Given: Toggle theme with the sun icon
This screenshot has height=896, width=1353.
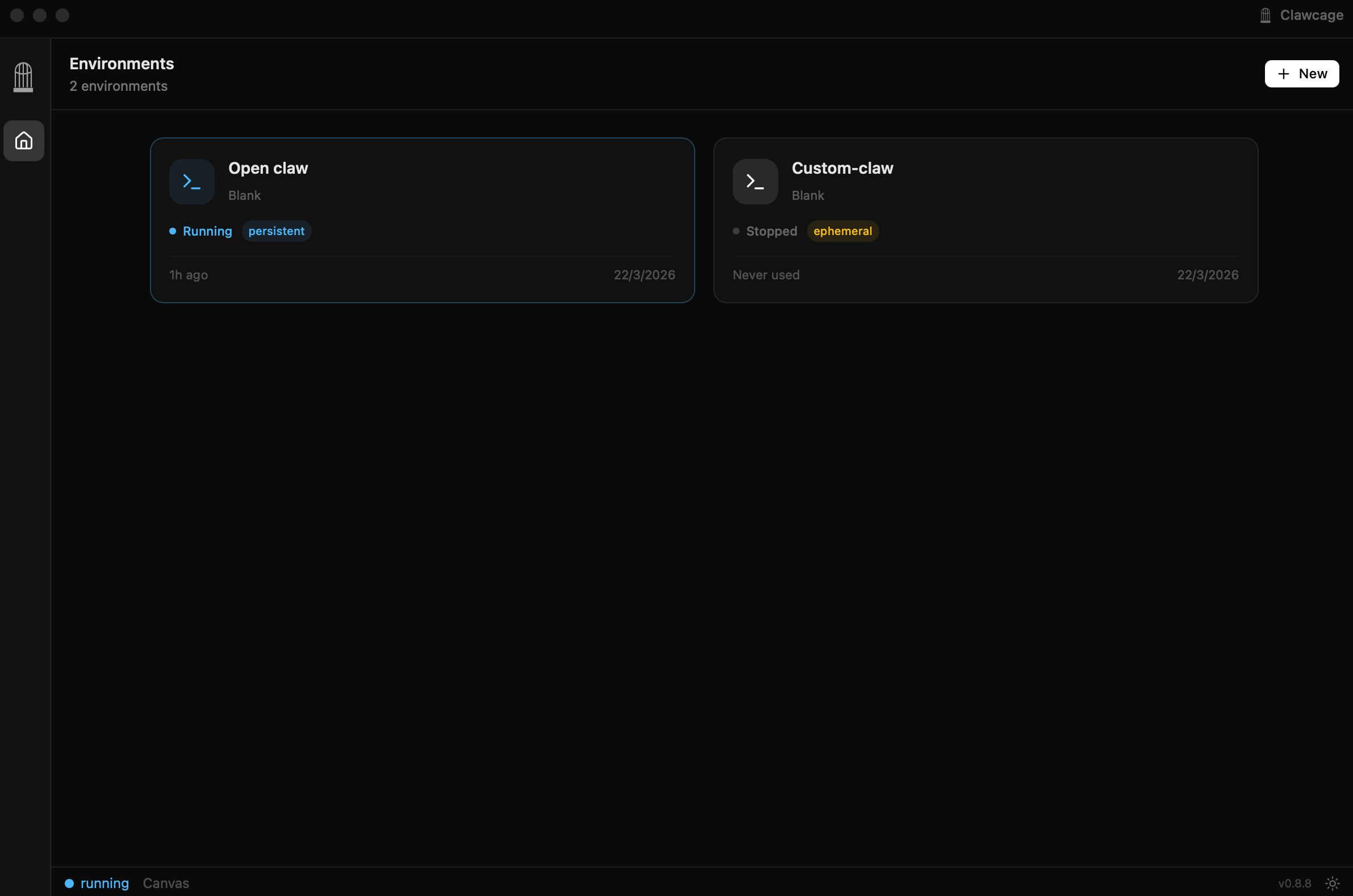Looking at the screenshot, I should coord(1332,883).
